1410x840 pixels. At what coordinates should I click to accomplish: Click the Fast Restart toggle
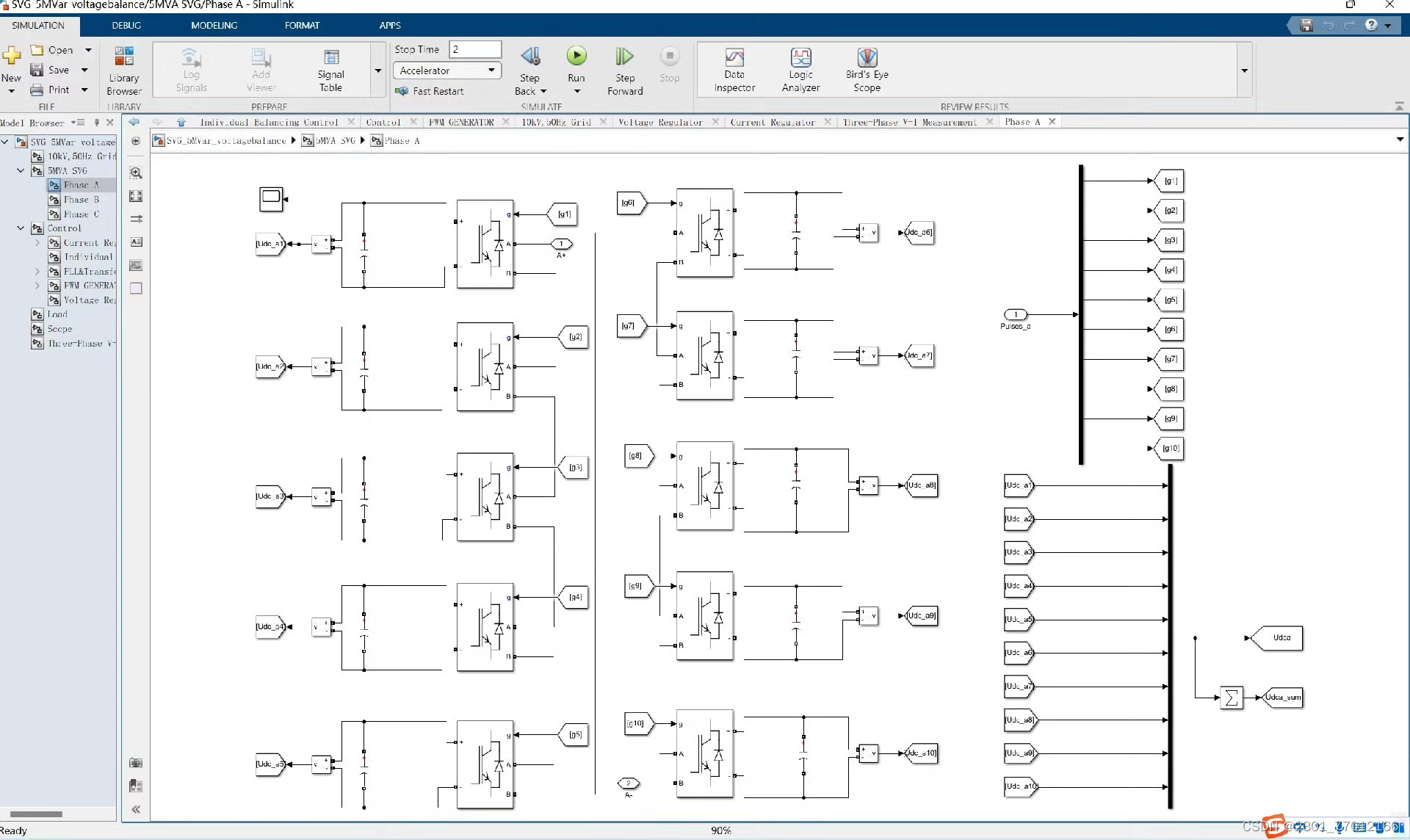point(430,91)
